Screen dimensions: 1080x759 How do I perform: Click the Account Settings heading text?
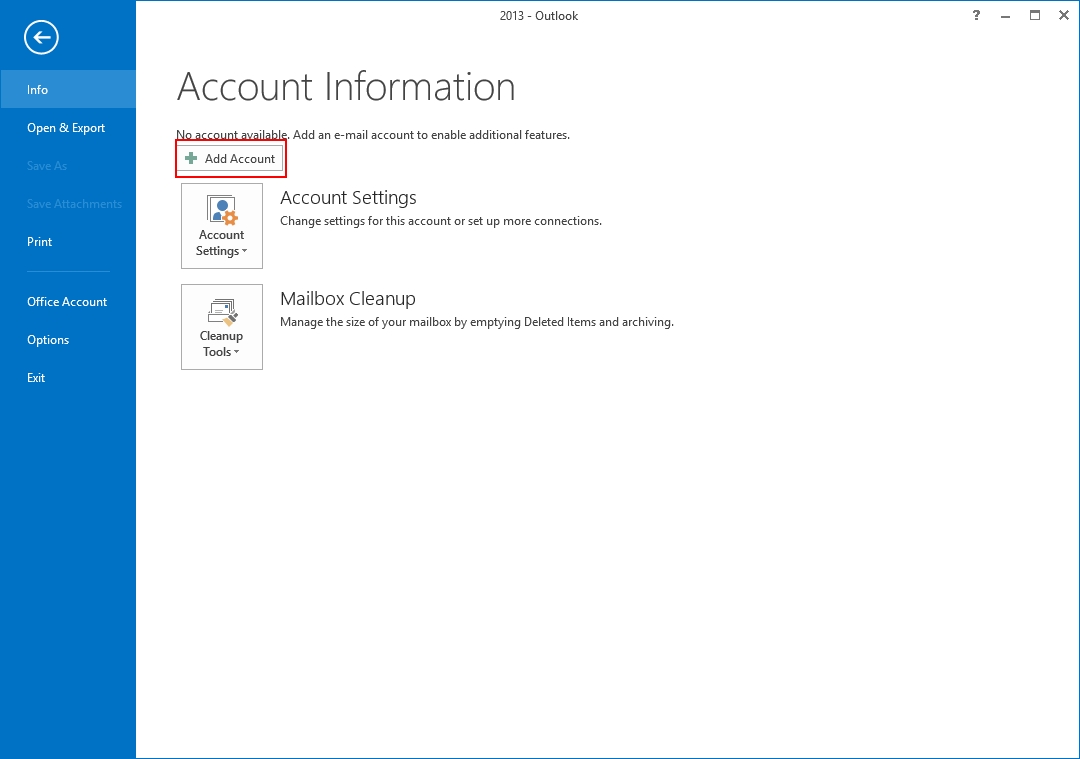click(348, 197)
